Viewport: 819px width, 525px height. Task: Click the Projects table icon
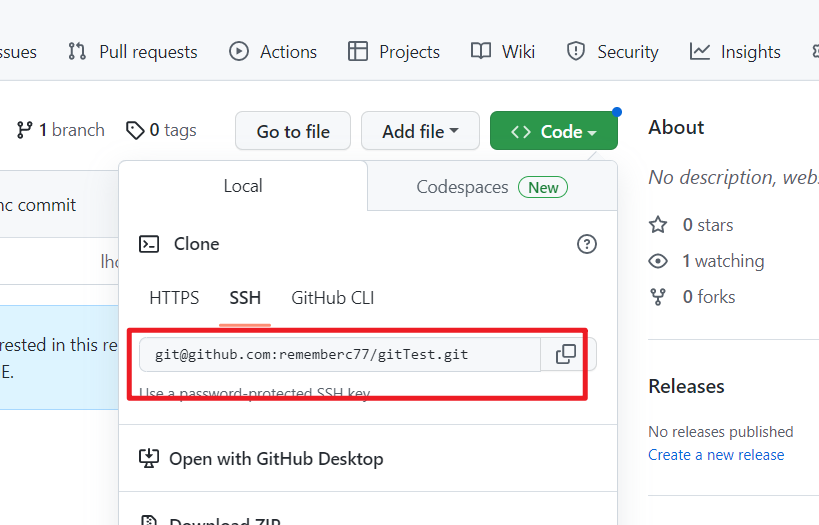(x=358, y=51)
